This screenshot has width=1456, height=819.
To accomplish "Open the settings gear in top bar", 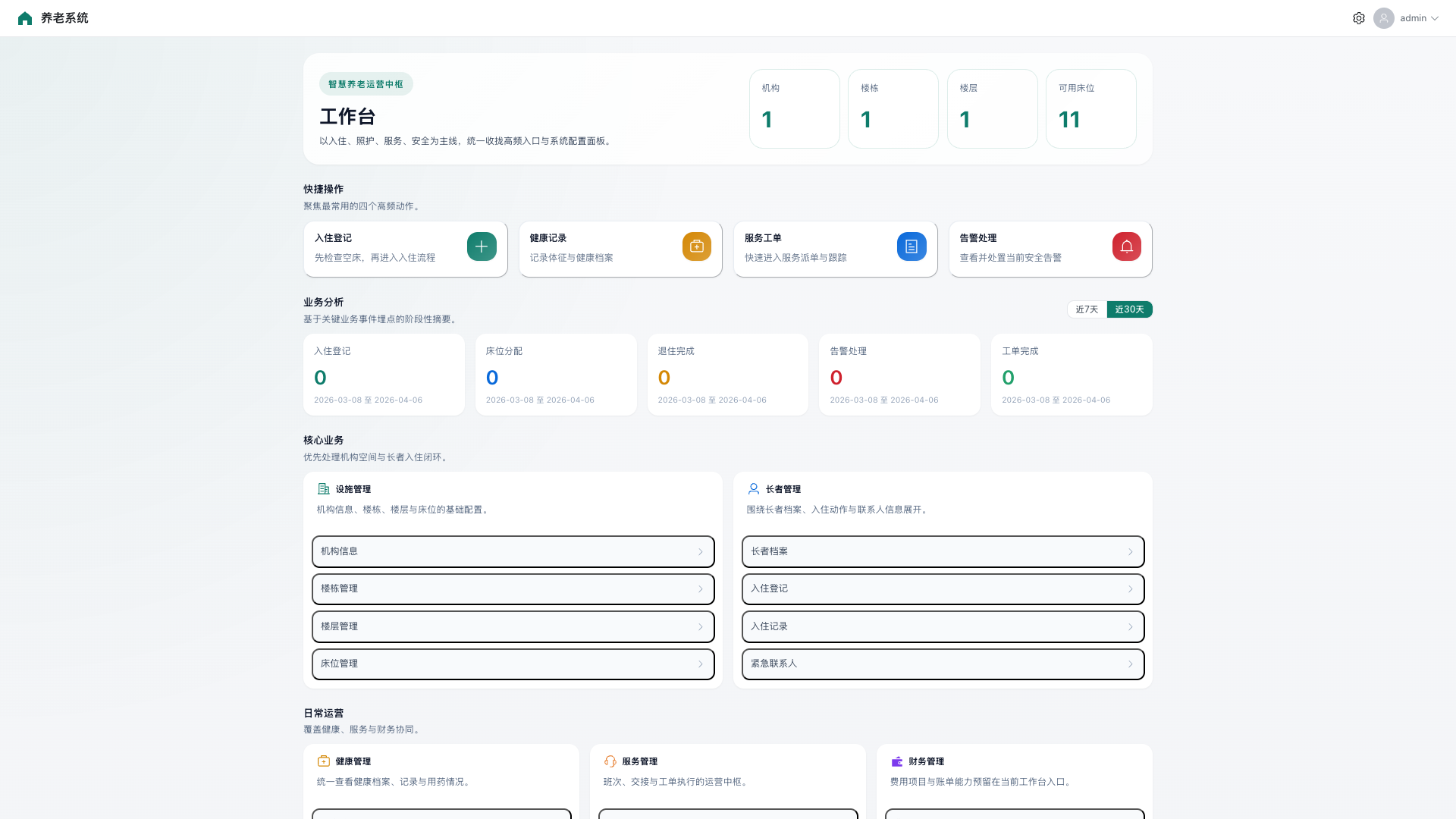I will pyautogui.click(x=1360, y=18).
